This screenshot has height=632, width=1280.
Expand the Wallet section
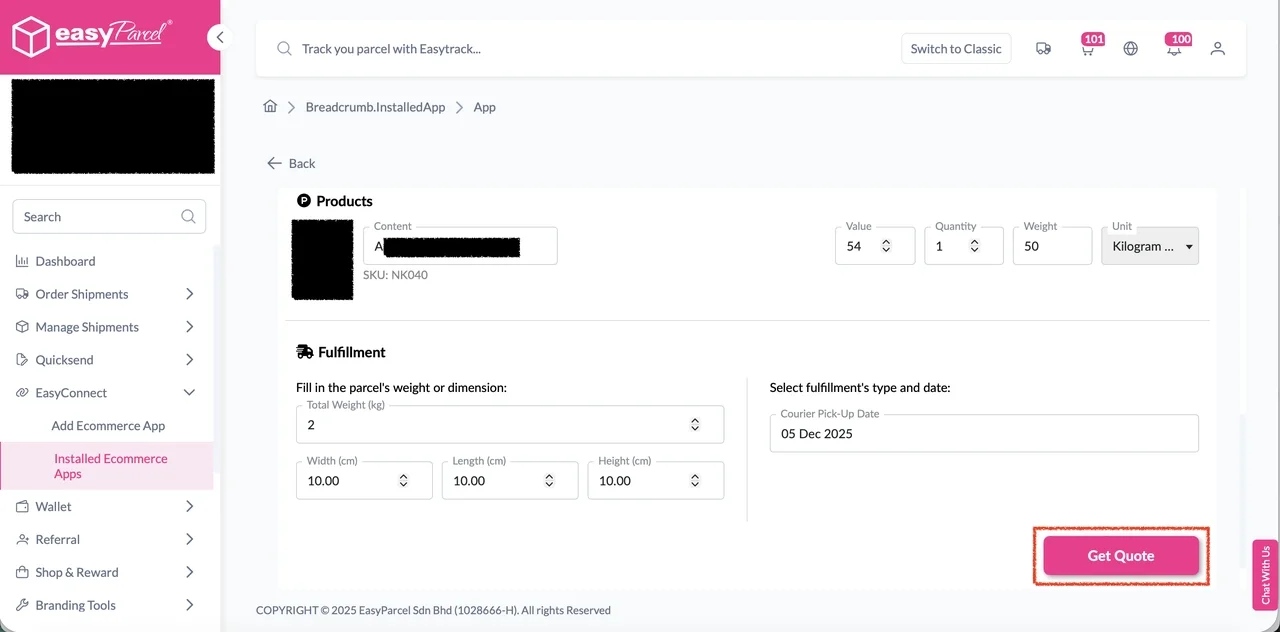tap(189, 507)
